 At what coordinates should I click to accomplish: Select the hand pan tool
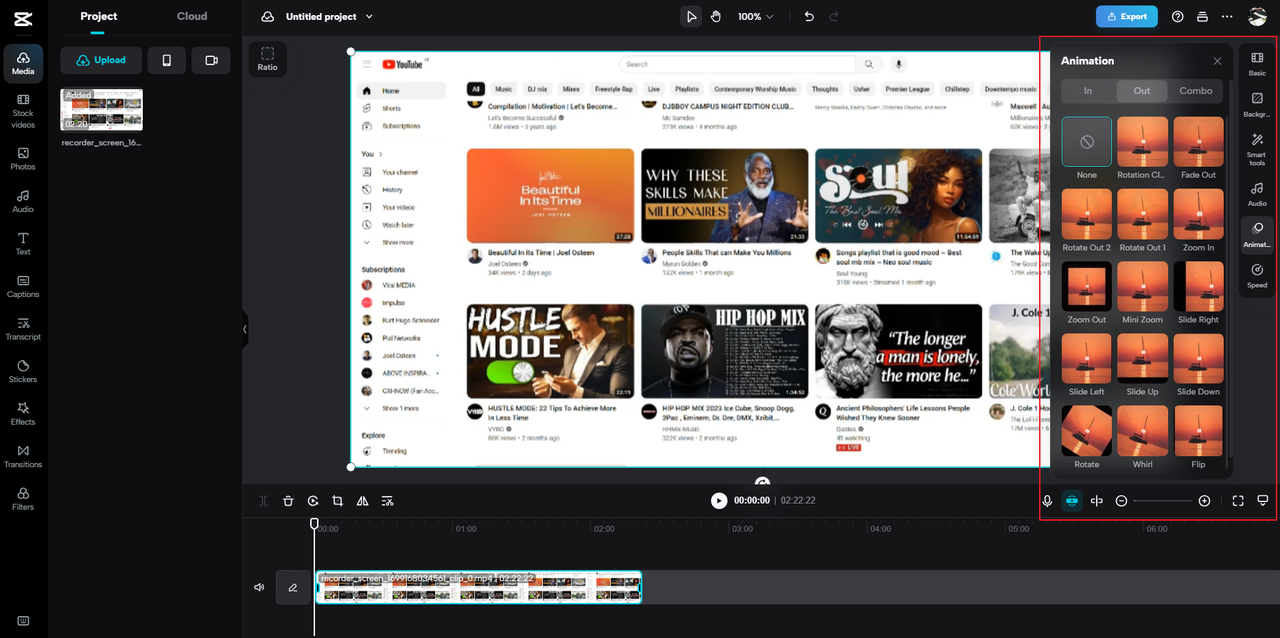(x=716, y=16)
